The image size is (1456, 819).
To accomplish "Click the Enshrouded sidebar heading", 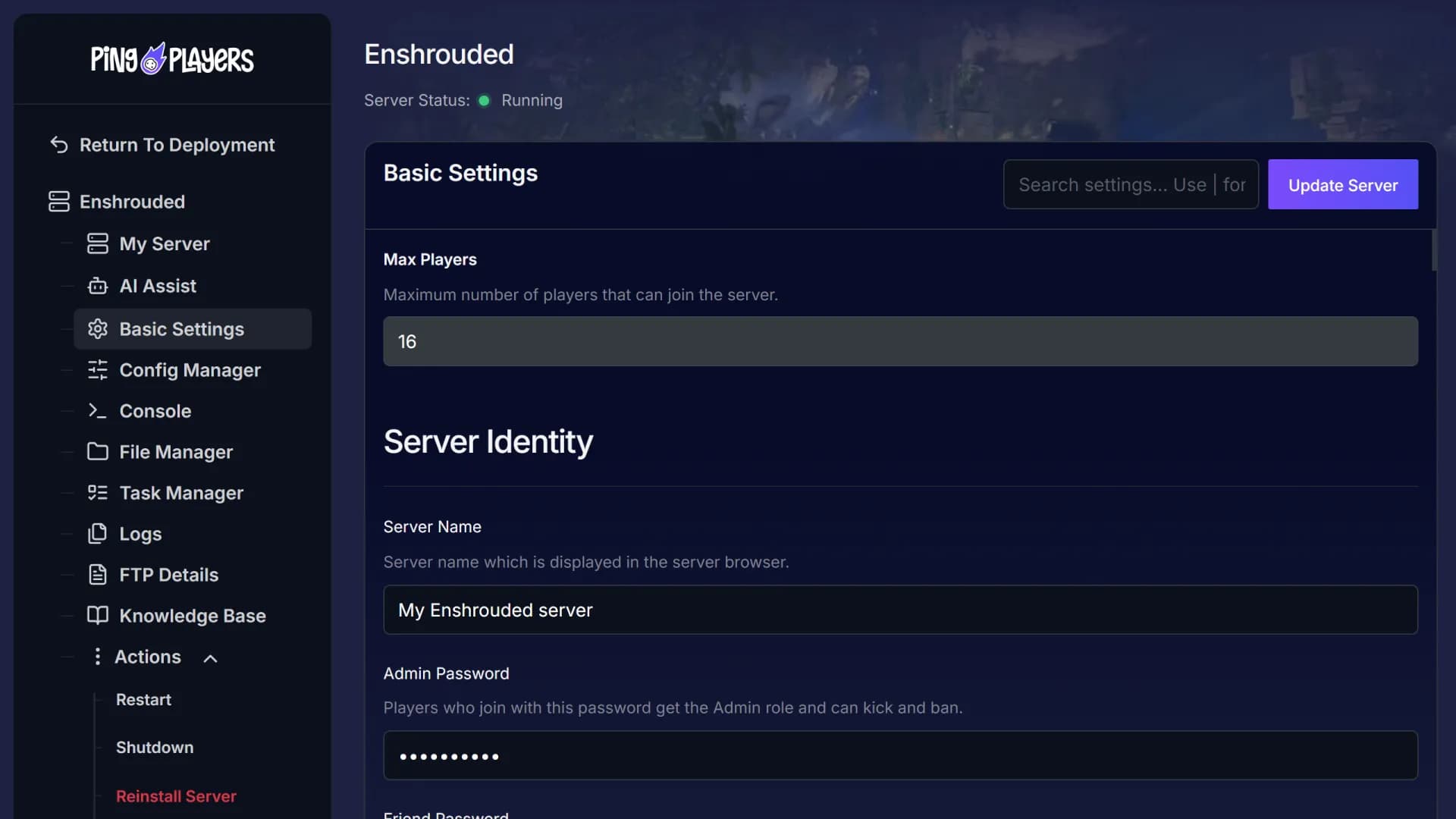I will [x=132, y=202].
